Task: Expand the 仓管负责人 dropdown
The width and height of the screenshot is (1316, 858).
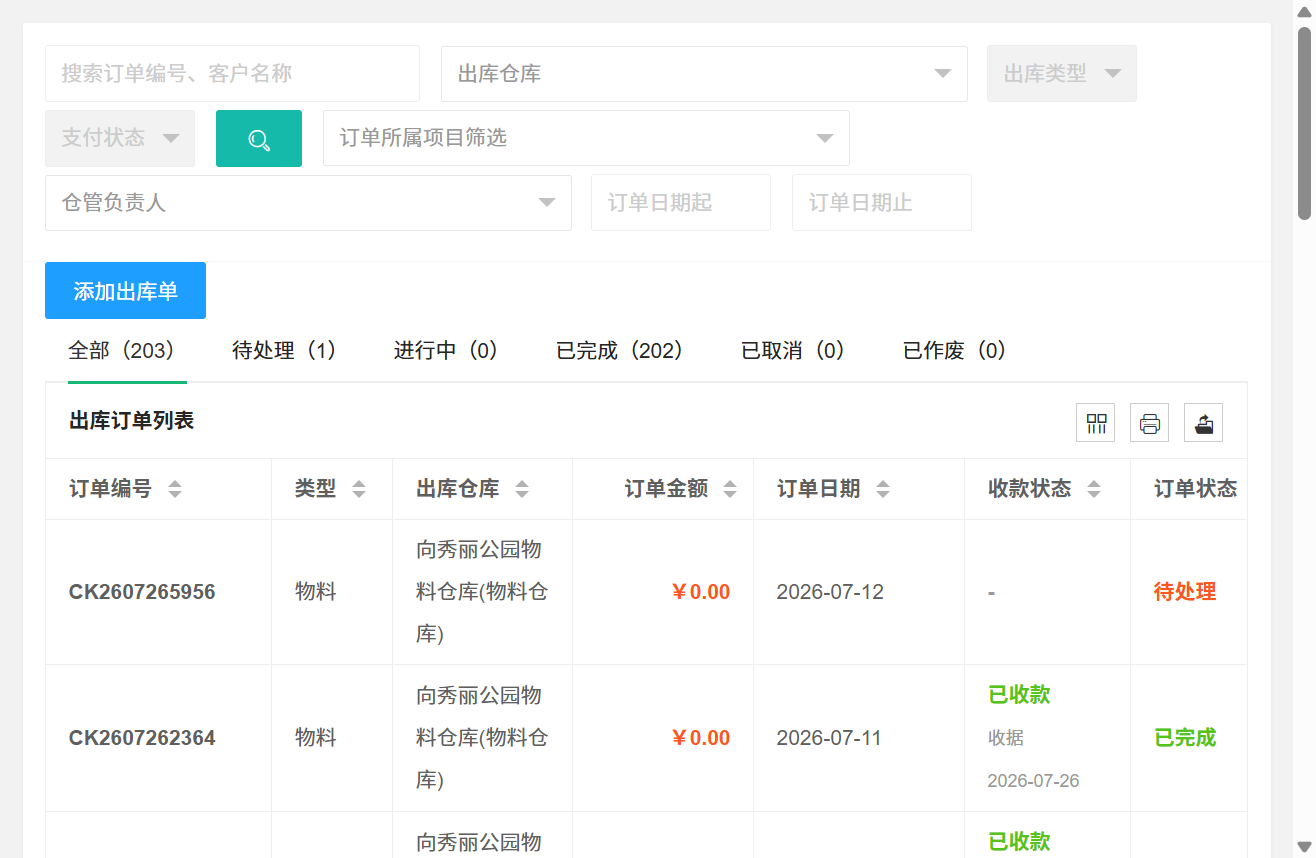Action: click(308, 203)
